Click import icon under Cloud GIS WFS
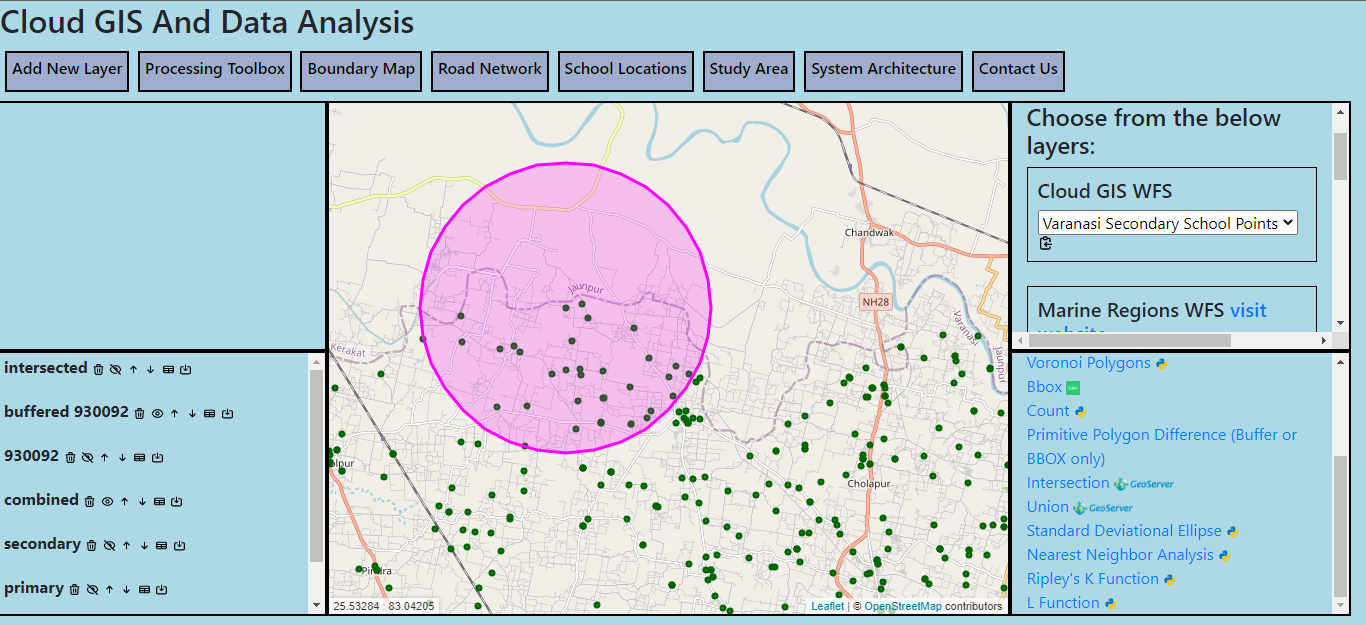Screen dimensions: 1366x625 pyautogui.click(x=1046, y=243)
